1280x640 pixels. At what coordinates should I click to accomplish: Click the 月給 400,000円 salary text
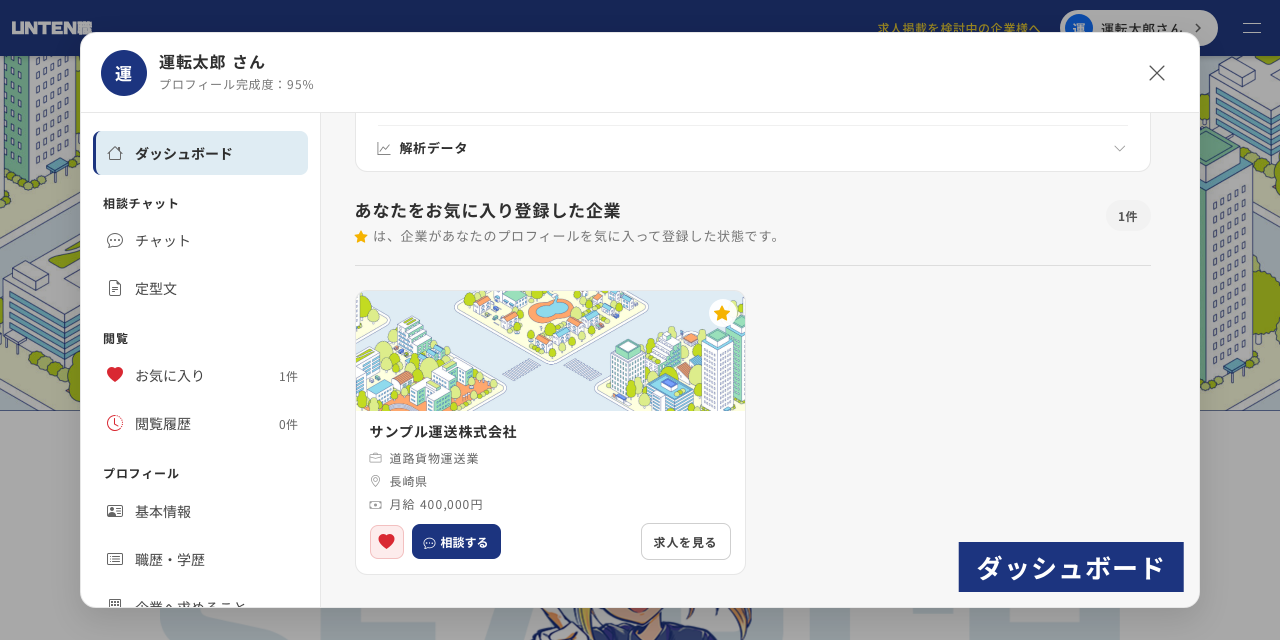click(436, 504)
